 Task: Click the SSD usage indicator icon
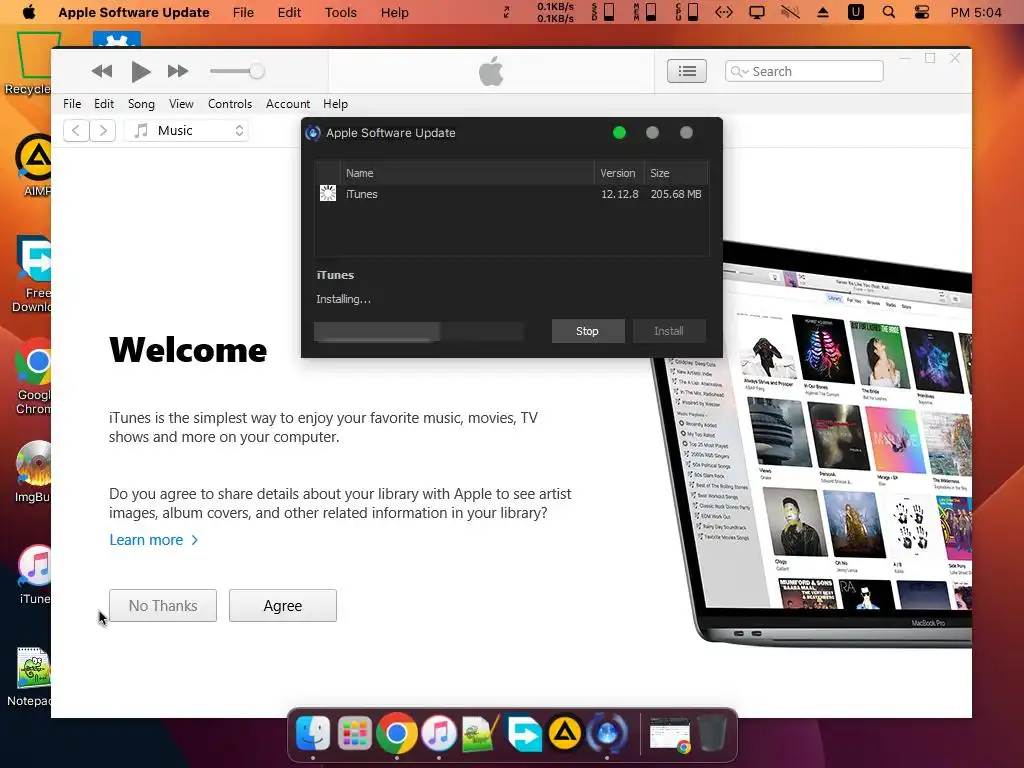[x=603, y=12]
